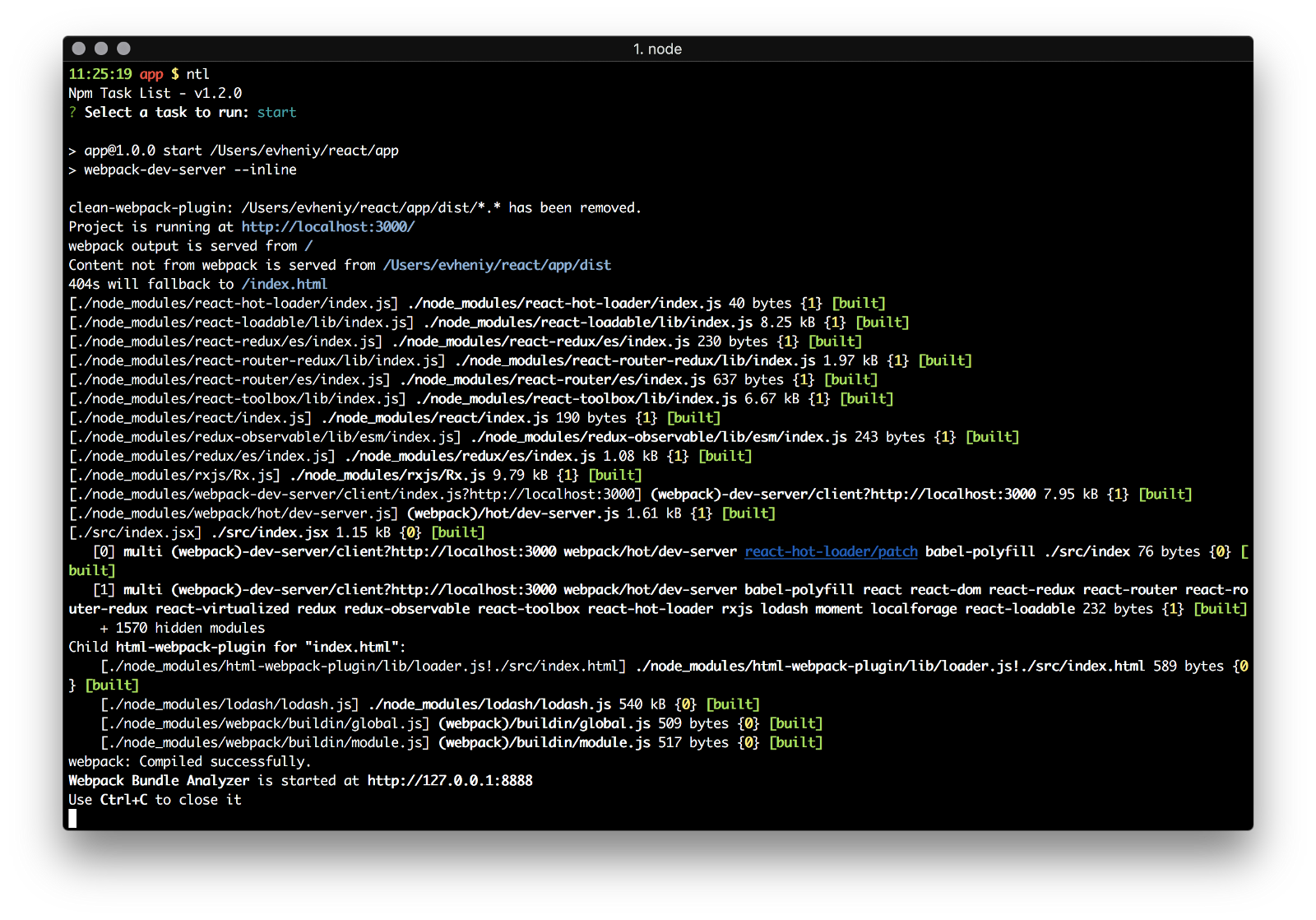The image size is (1316, 920).
Task: Click the red "app" directory name in prompt
Action: (151, 74)
